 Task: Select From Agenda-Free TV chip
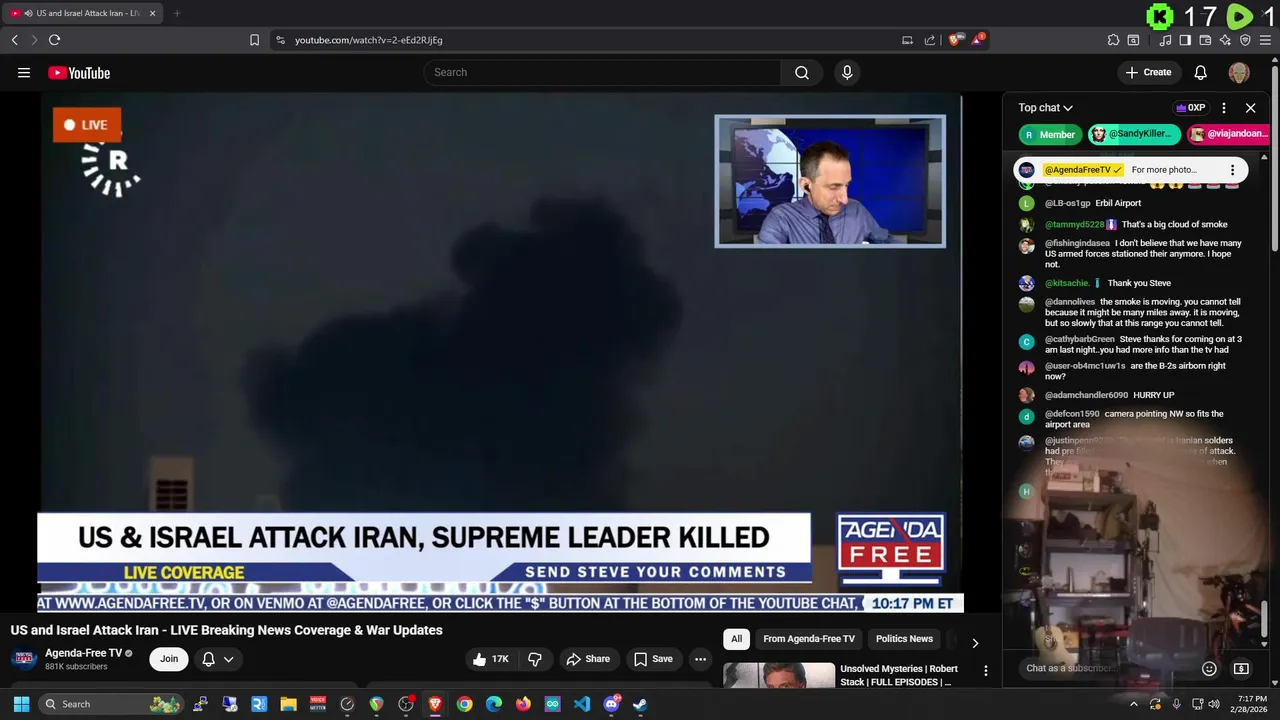(809, 639)
